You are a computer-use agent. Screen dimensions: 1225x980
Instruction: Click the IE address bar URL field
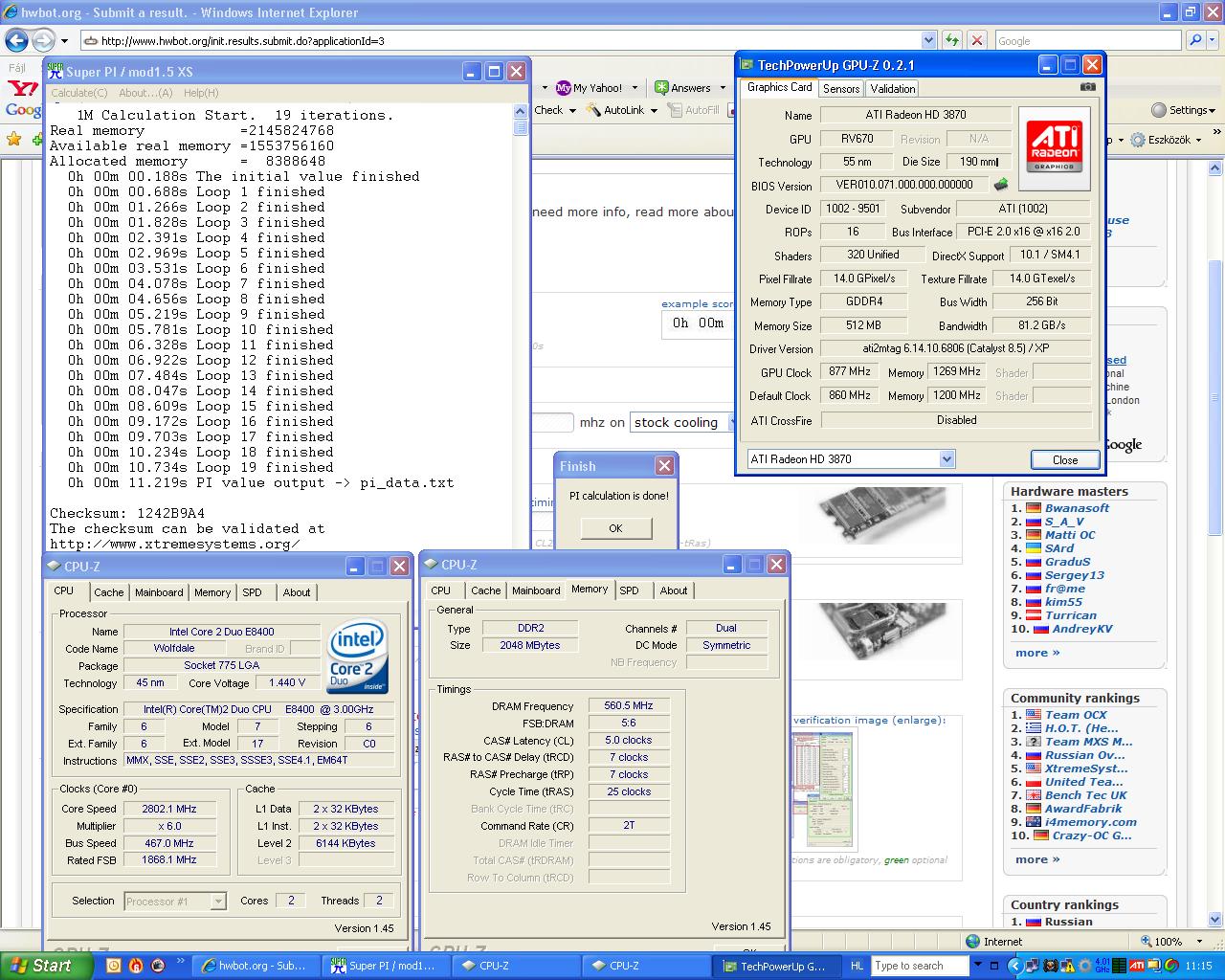tap(501, 41)
